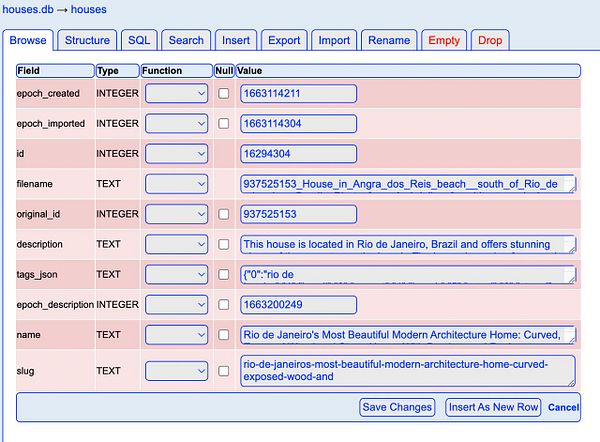Click the filename field label

coord(34,184)
